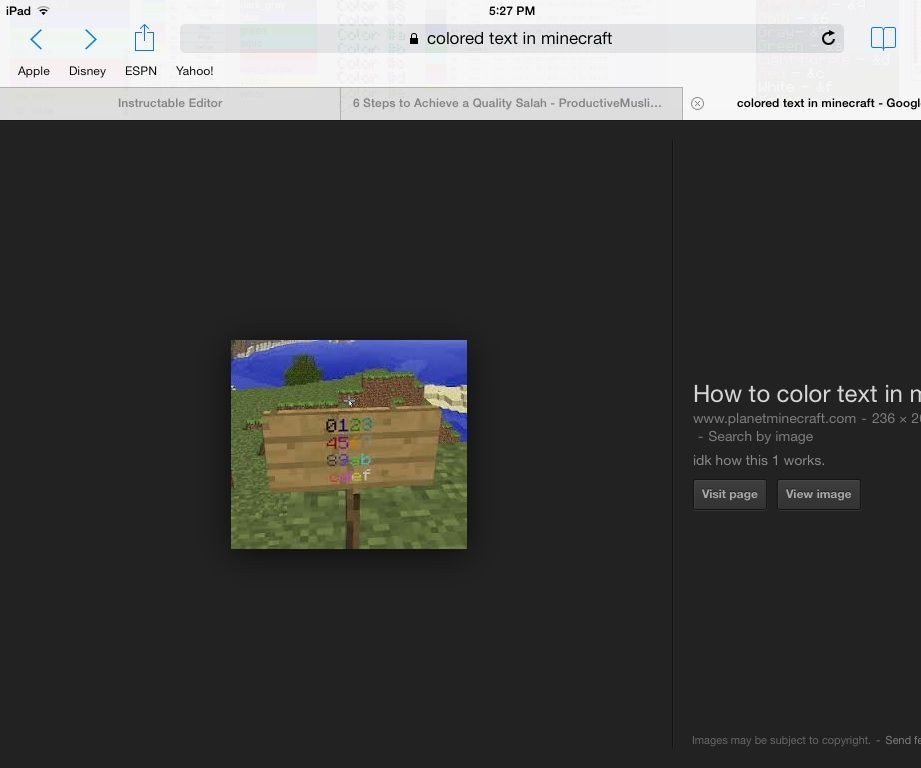Open the Minecraft sign image preview

click(x=349, y=444)
